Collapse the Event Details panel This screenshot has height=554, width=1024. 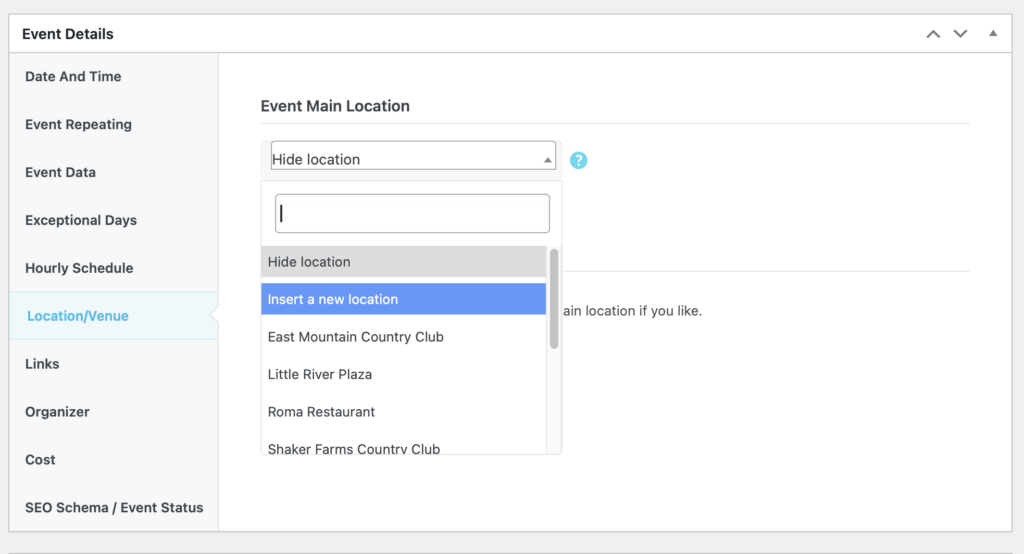click(x=993, y=34)
